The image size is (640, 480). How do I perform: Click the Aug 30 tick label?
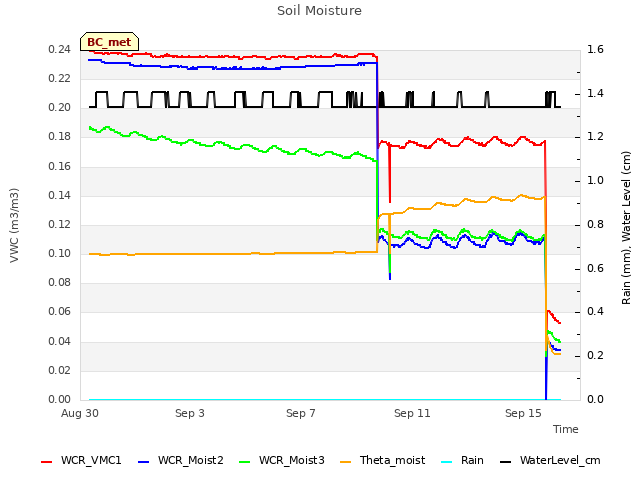point(80,413)
